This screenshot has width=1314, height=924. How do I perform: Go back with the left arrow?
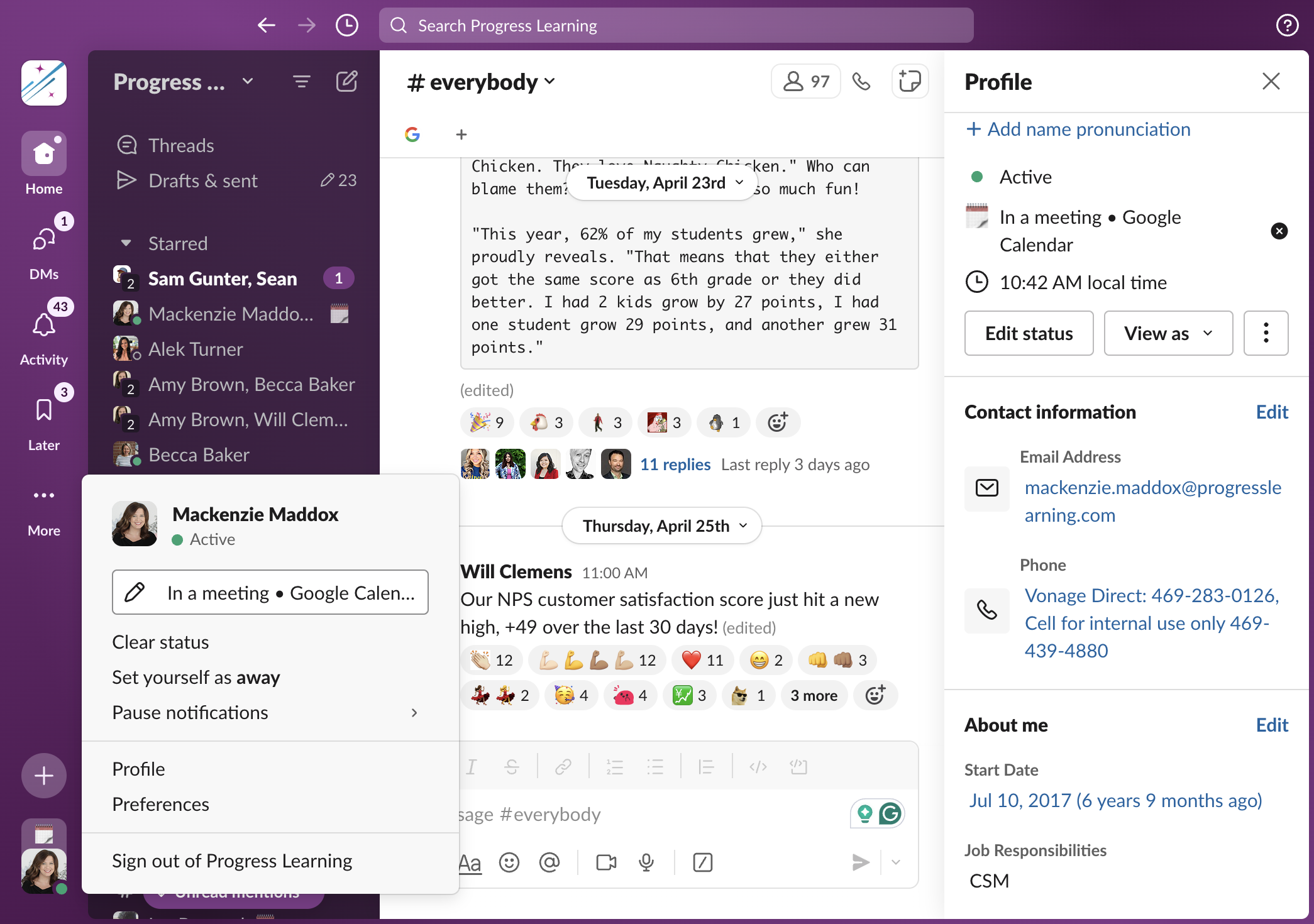tap(267, 26)
